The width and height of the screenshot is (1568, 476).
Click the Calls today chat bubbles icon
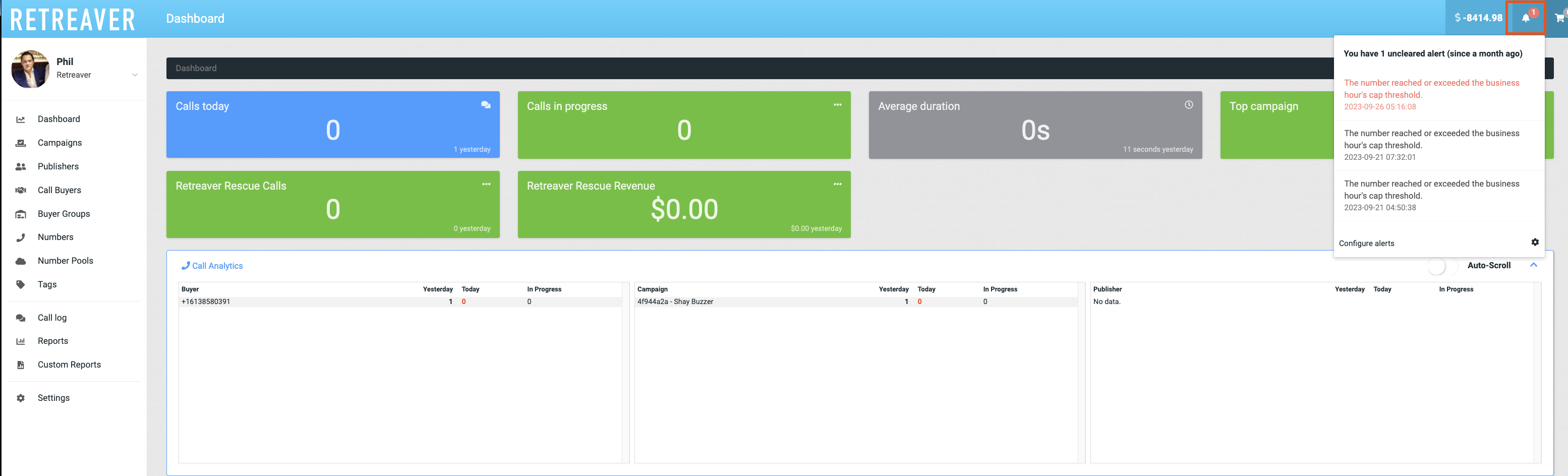(486, 105)
